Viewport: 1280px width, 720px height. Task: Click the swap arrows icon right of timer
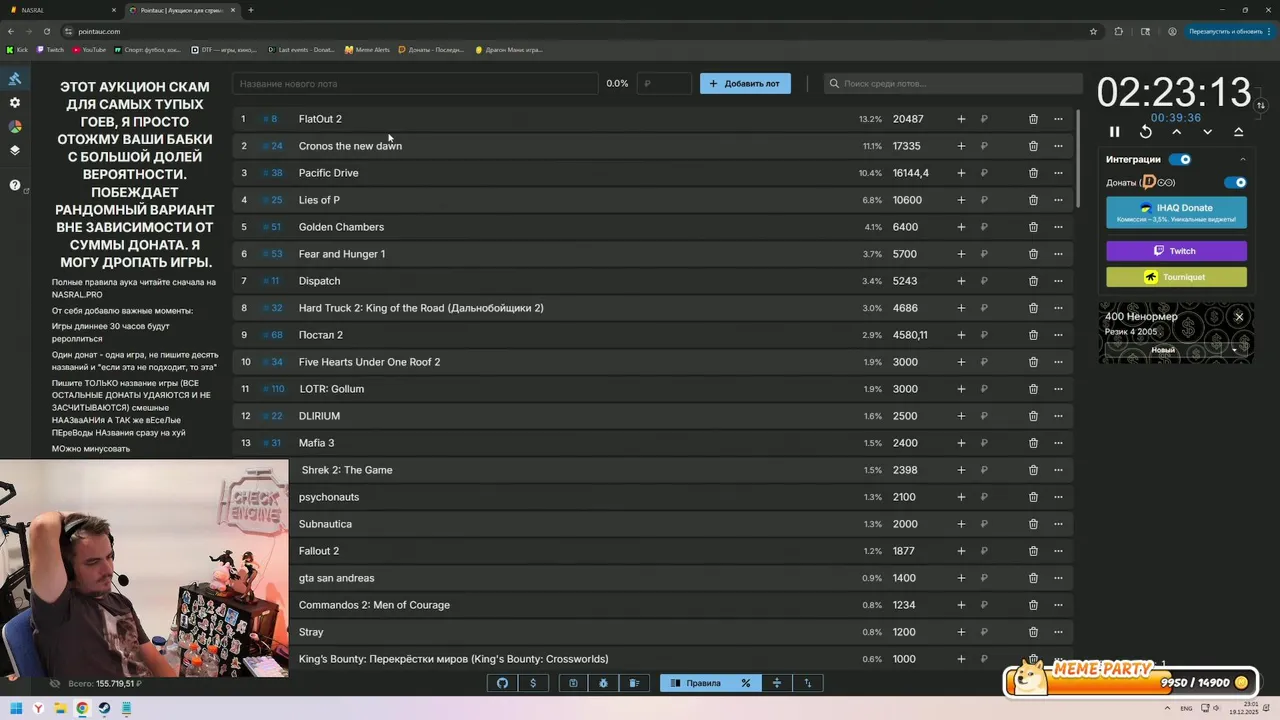click(1261, 105)
